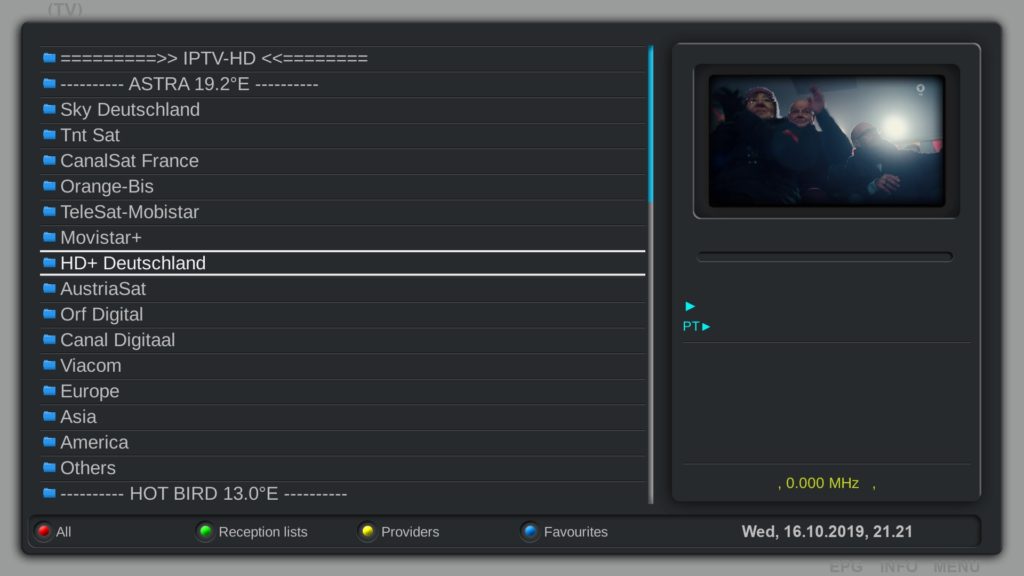Click the folder icon beside Movistar+

click(x=49, y=237)
